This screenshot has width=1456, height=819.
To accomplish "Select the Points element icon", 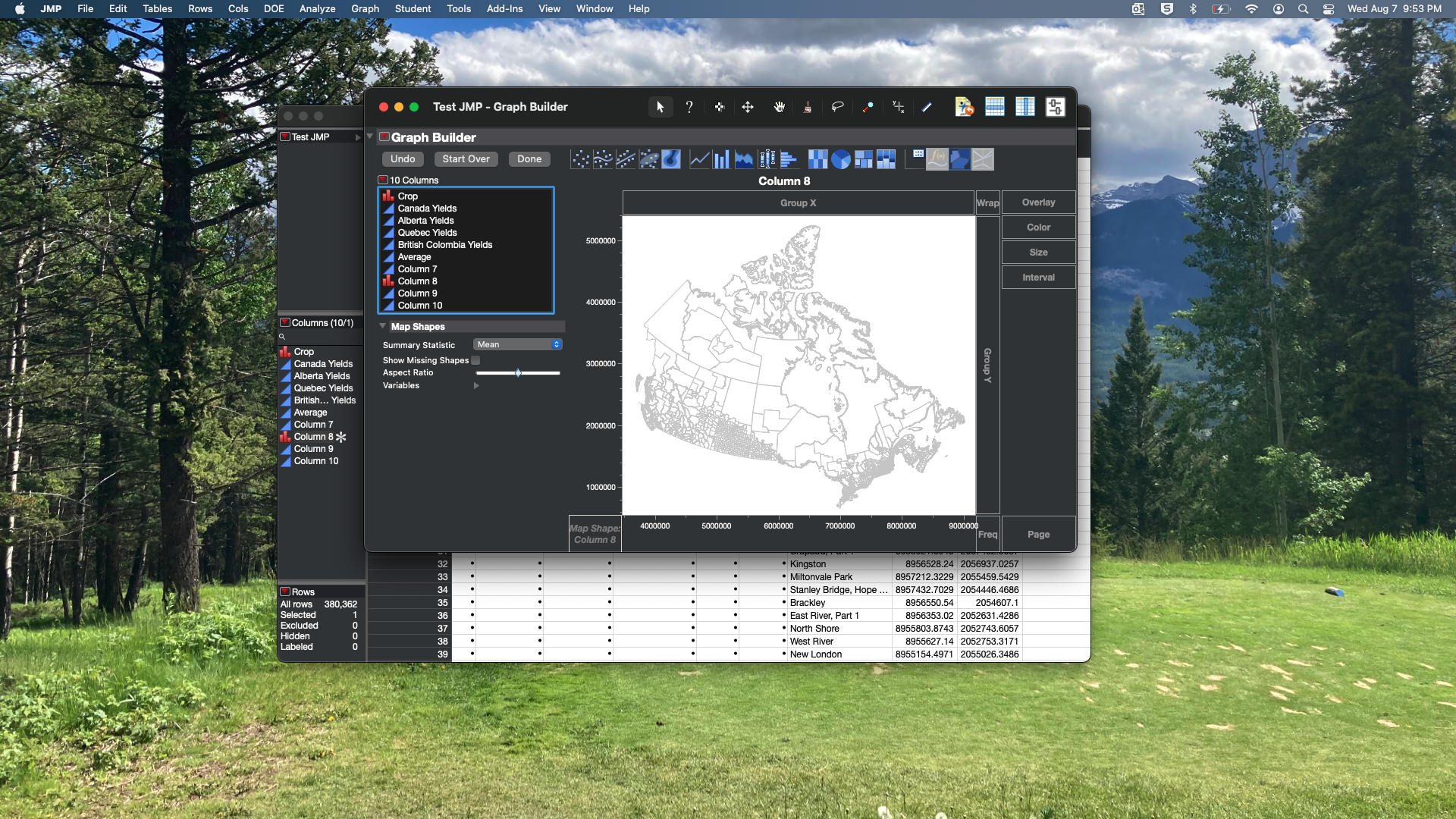I will click(x=580, y=159).
